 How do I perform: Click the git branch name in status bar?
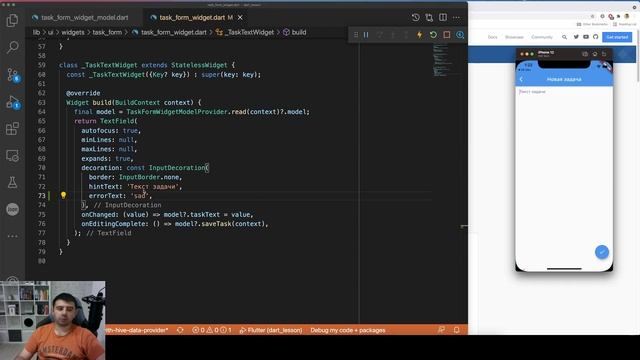click(137, 330)
